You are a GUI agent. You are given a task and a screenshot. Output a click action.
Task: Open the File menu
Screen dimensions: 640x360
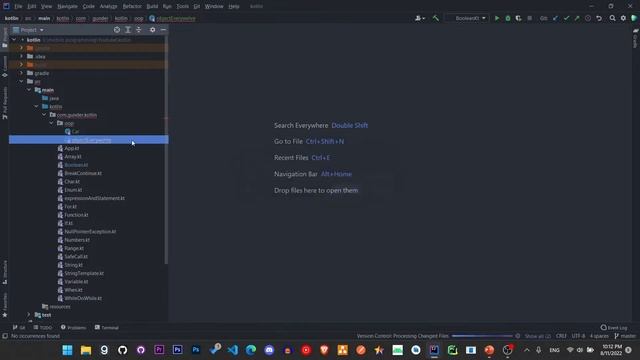coord(18,7)
